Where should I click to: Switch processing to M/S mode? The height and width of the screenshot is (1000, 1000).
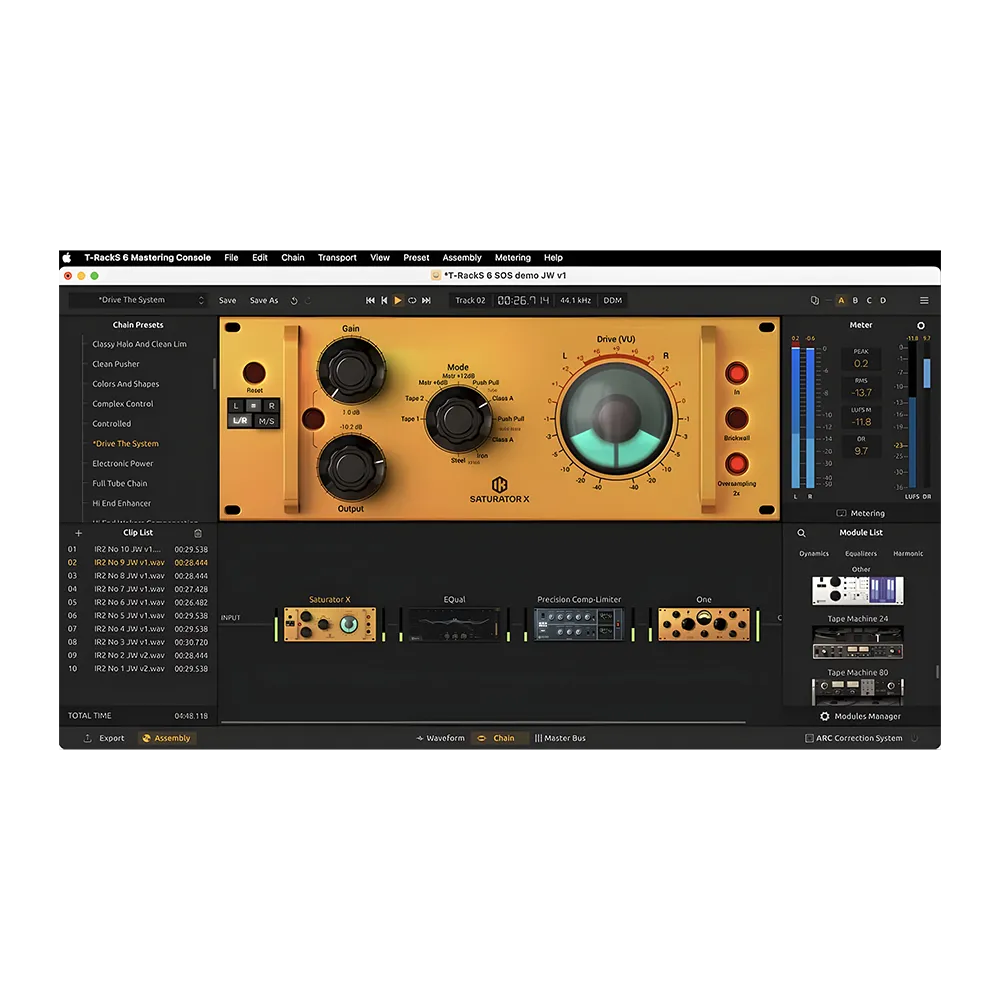point(267,421)
